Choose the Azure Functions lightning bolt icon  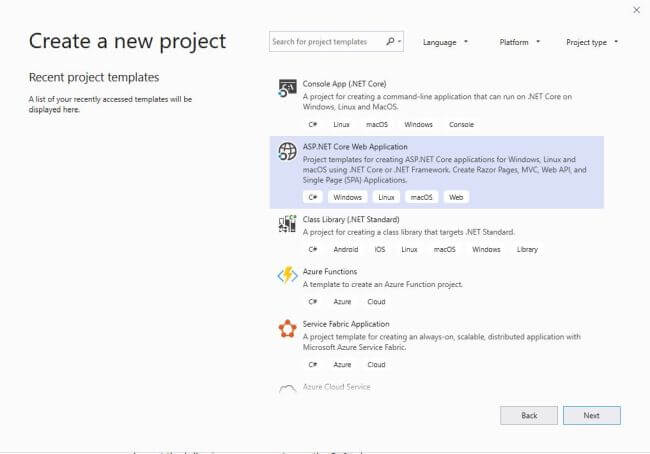[x=287, y=275]
